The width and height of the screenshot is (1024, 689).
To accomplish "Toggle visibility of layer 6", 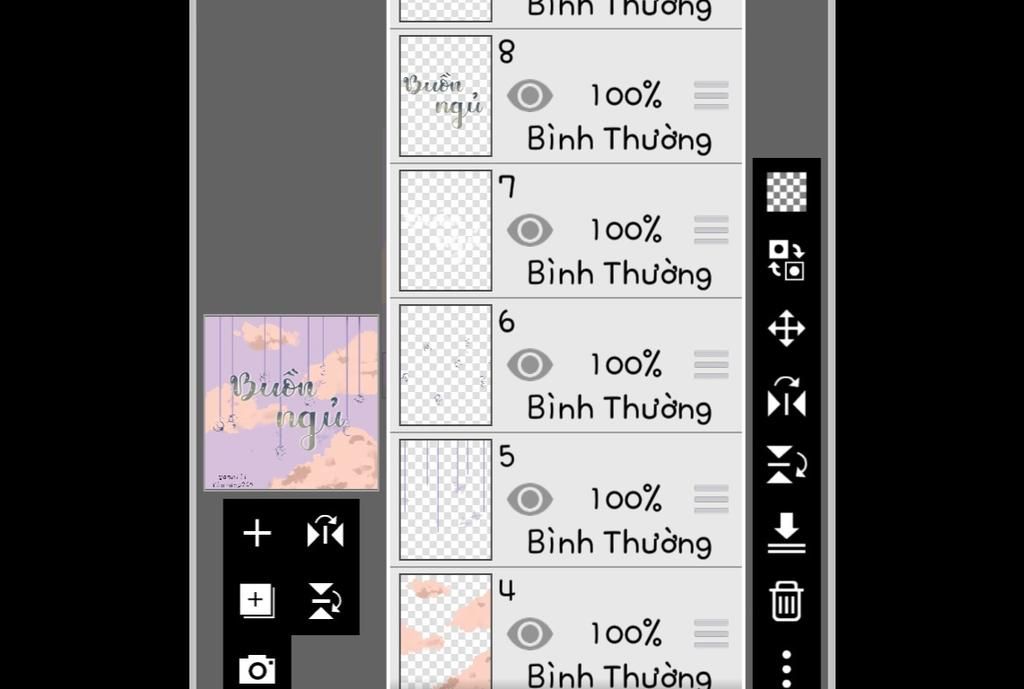I will [529, 365].
